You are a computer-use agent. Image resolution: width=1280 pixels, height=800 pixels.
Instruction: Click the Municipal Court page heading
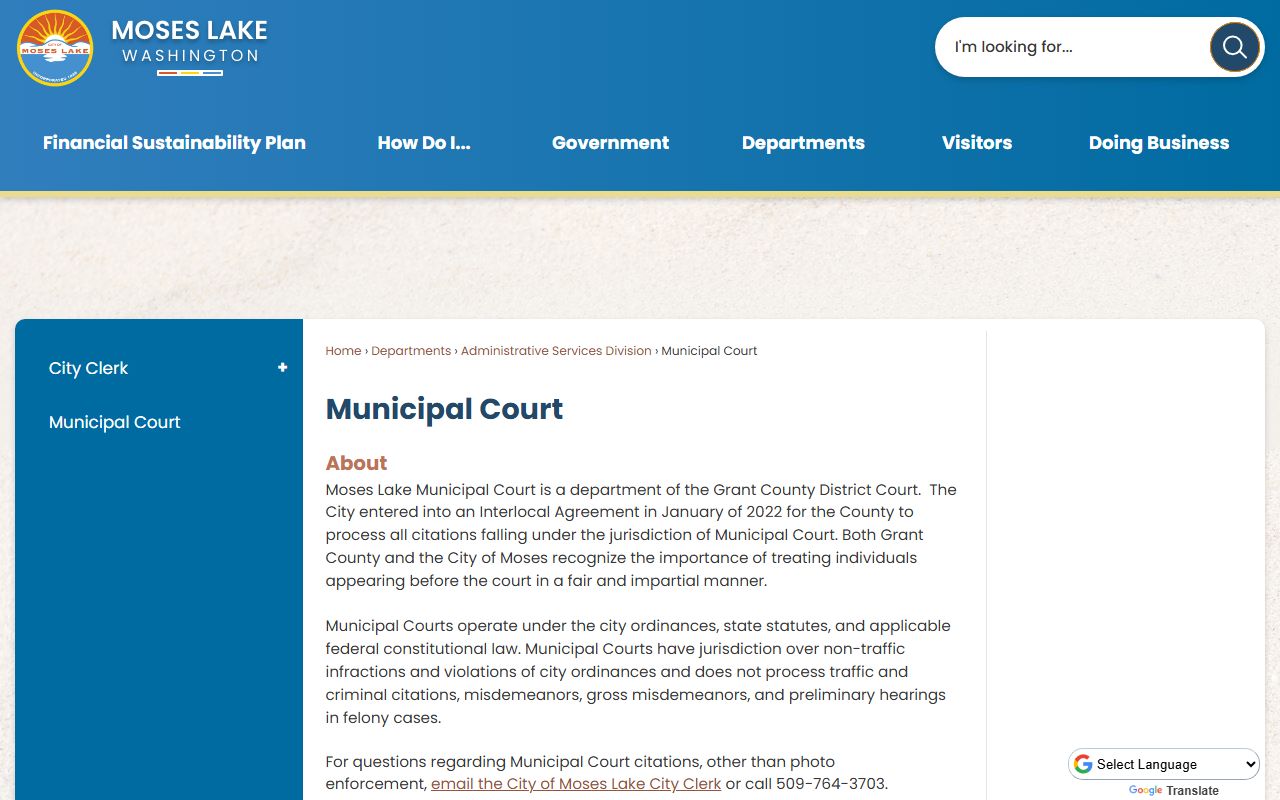(x=444, y=409)
